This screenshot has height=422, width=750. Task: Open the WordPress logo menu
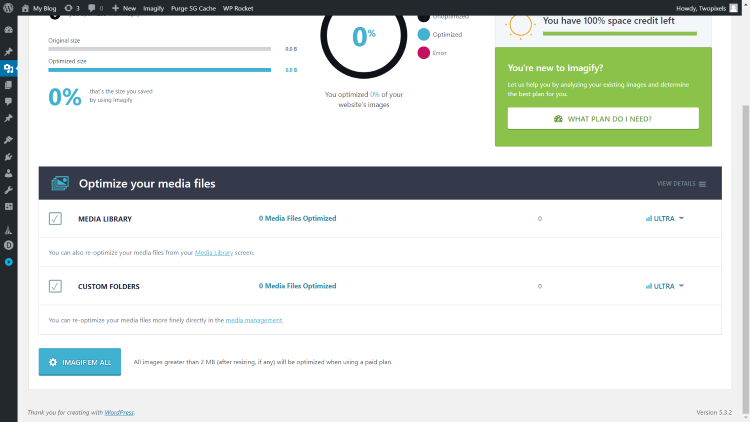8,8
